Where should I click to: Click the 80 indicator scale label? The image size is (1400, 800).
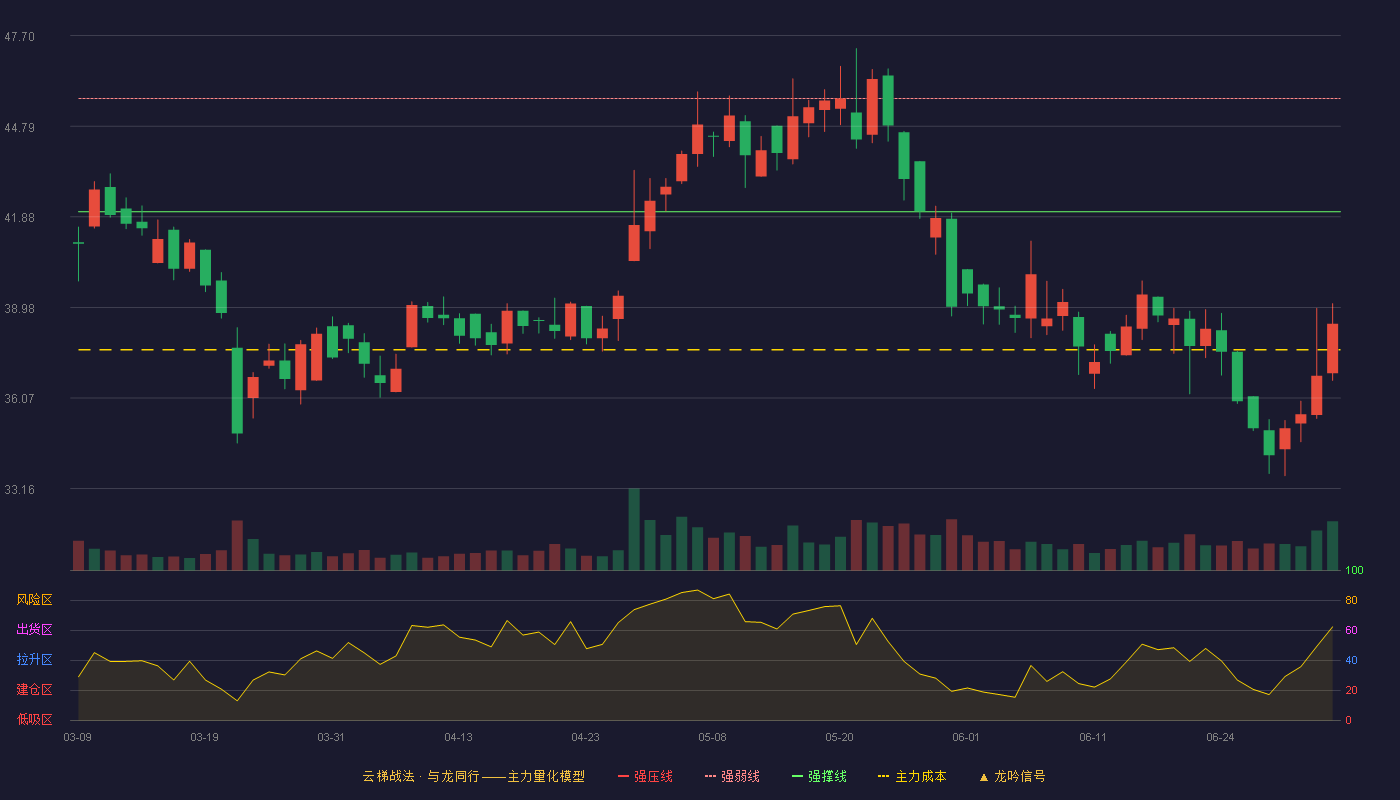coord(1351,601)
